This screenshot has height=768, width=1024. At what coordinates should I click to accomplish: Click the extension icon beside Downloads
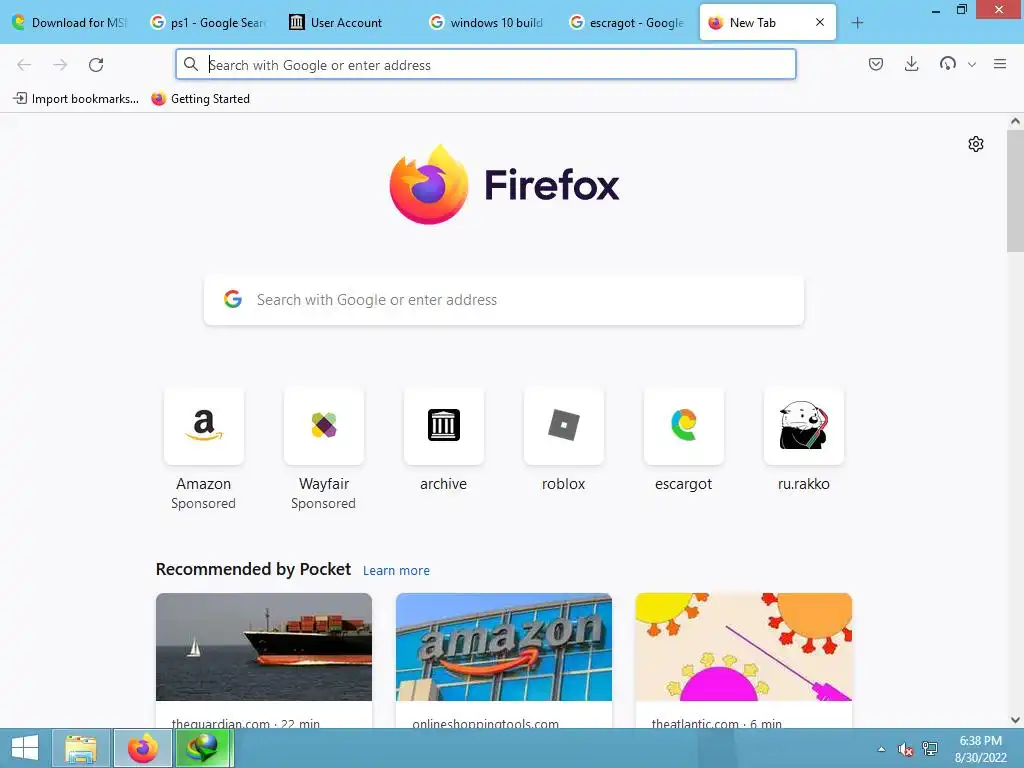click(x=948, y=64)
